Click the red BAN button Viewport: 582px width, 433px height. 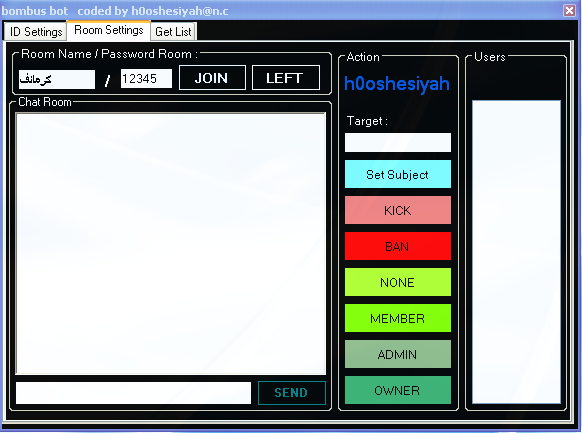(x=398, y=246)
